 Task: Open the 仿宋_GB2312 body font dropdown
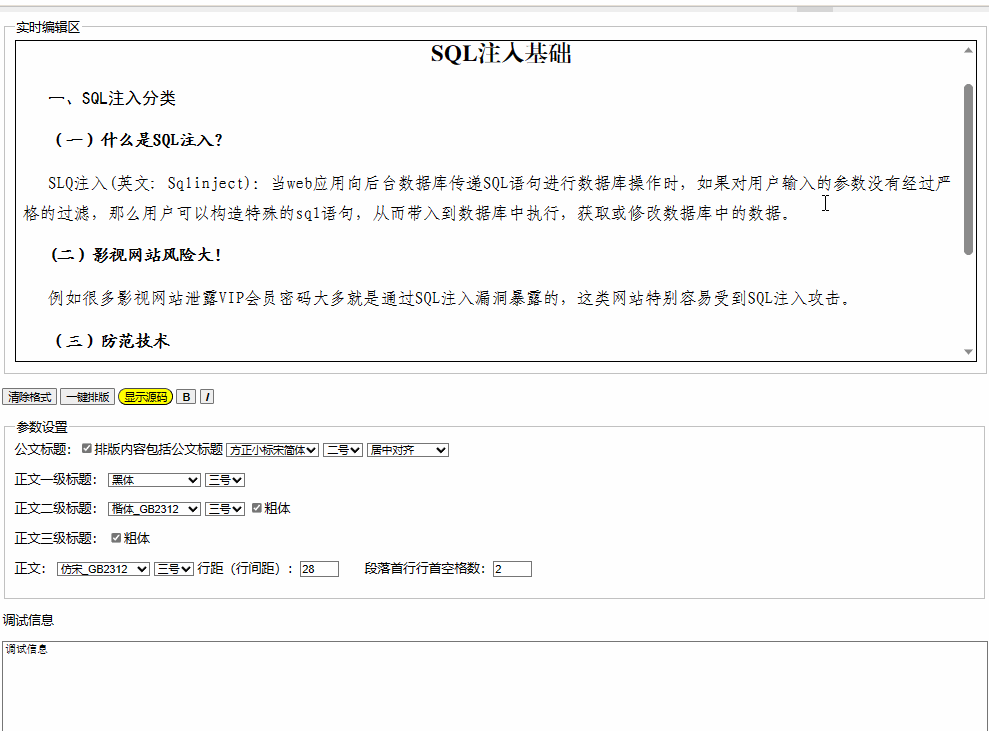[103, 569]
